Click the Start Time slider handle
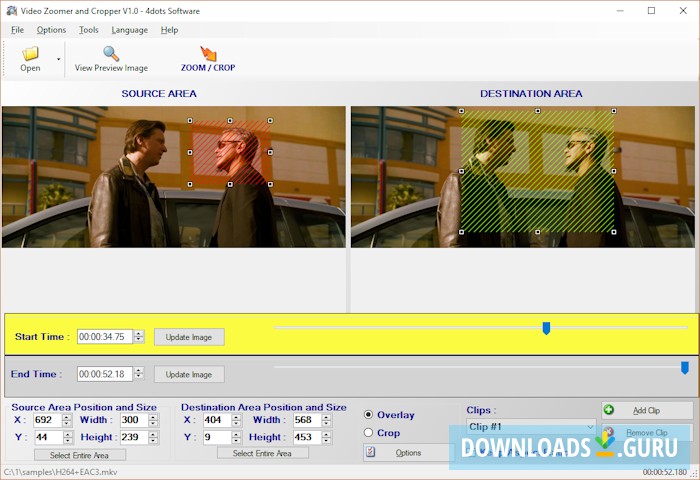 pyautogui.click(x=546, y=328)
